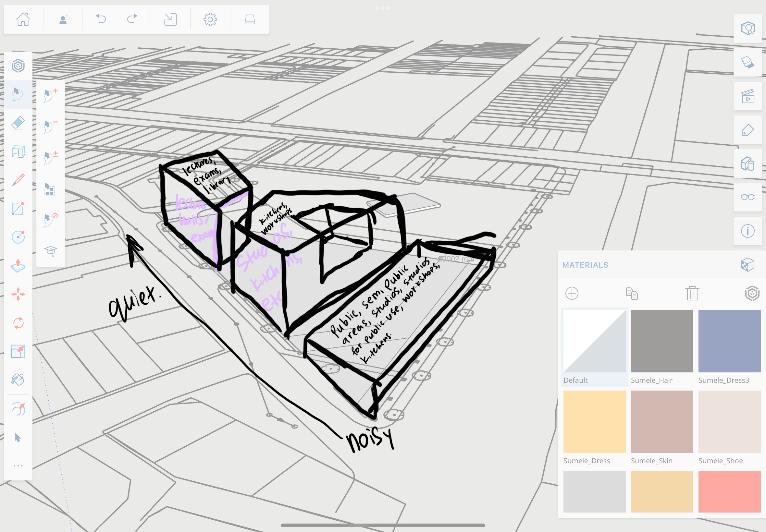Delete the selected material with trash
Viewport: 766px width, 532px height.
coord(692,293)
